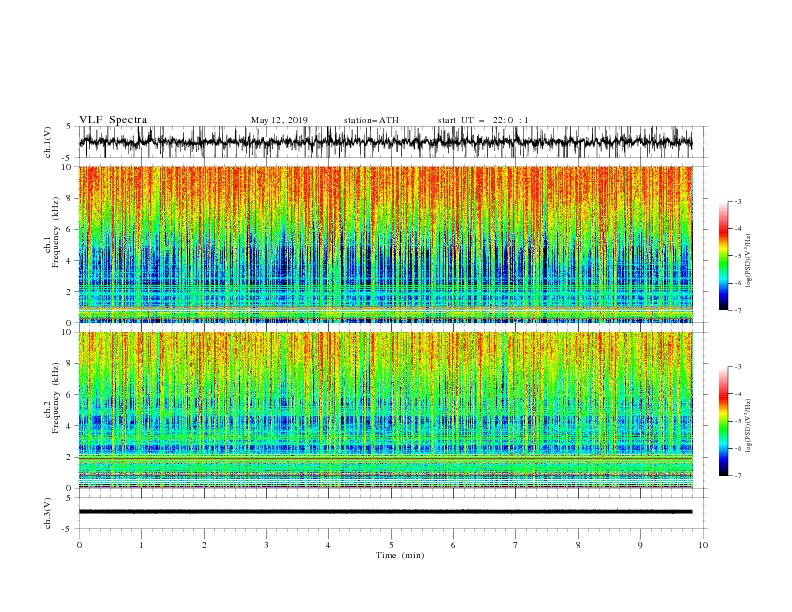Click the "-7" label on ch.1 color bar

(738, 310)
